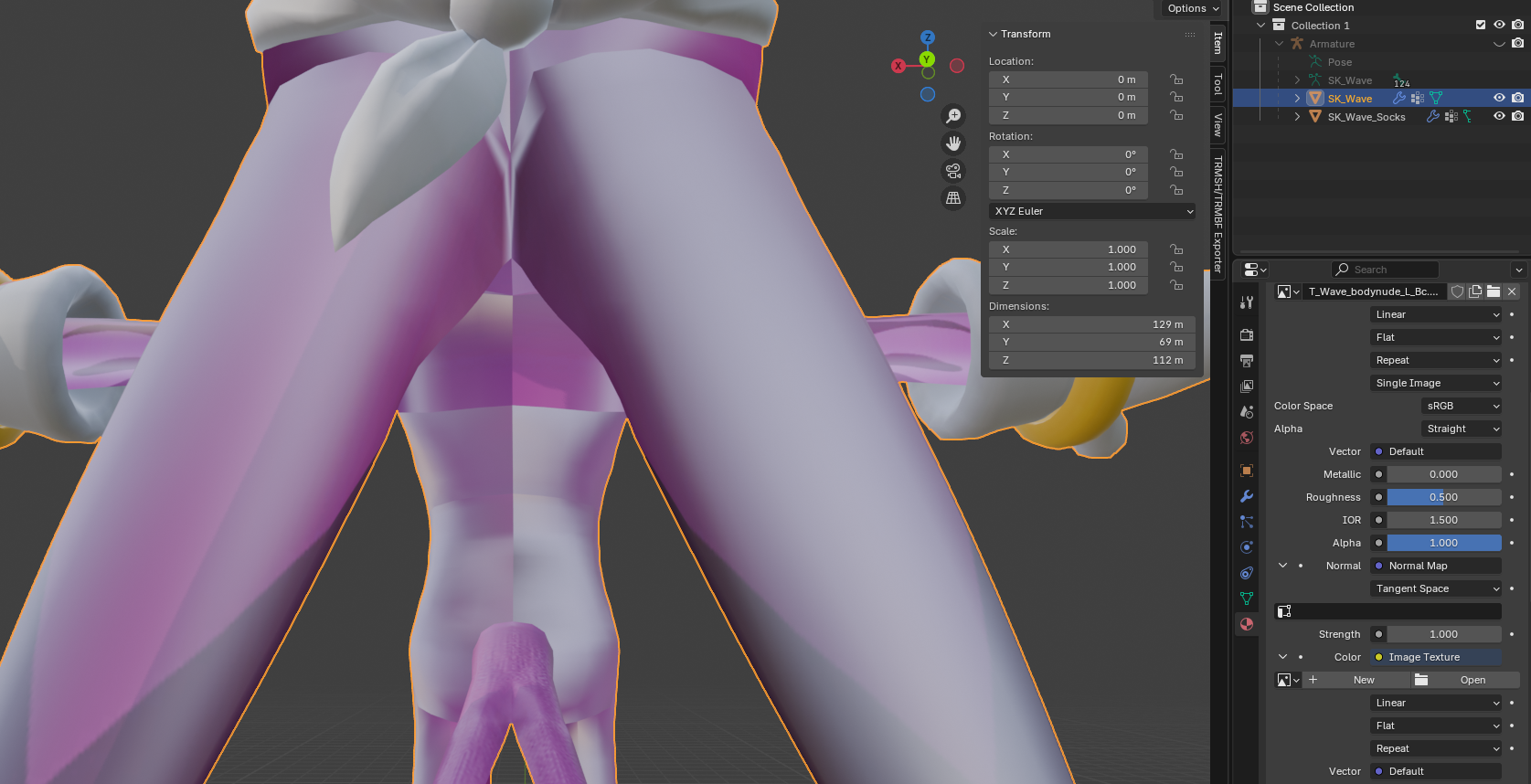Open the World properties tab
The height and width of the screenshot is (784, 1531).
[x=1247, y=438]
